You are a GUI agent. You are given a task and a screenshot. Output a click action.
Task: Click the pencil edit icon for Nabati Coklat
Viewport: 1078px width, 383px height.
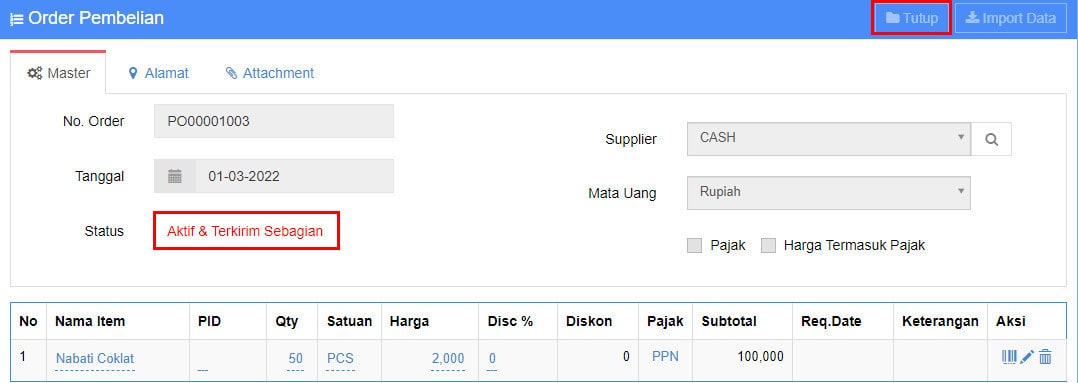pyautogui.click(x=1027, y=356)
